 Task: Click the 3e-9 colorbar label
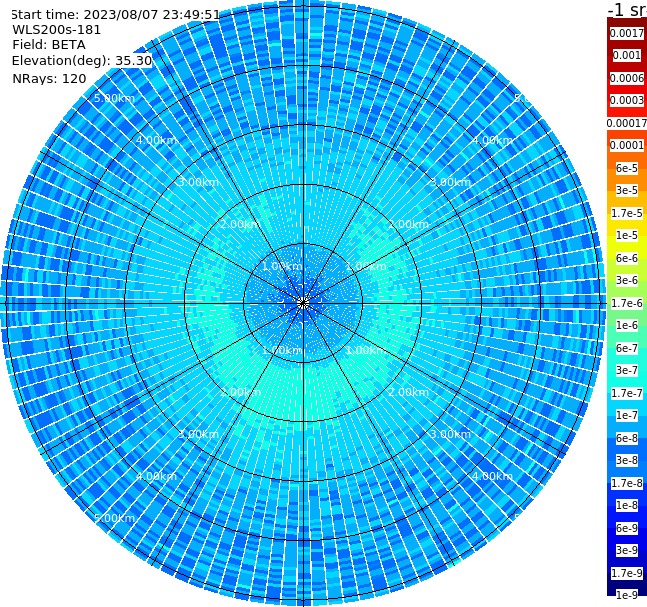tap(627, 550)
